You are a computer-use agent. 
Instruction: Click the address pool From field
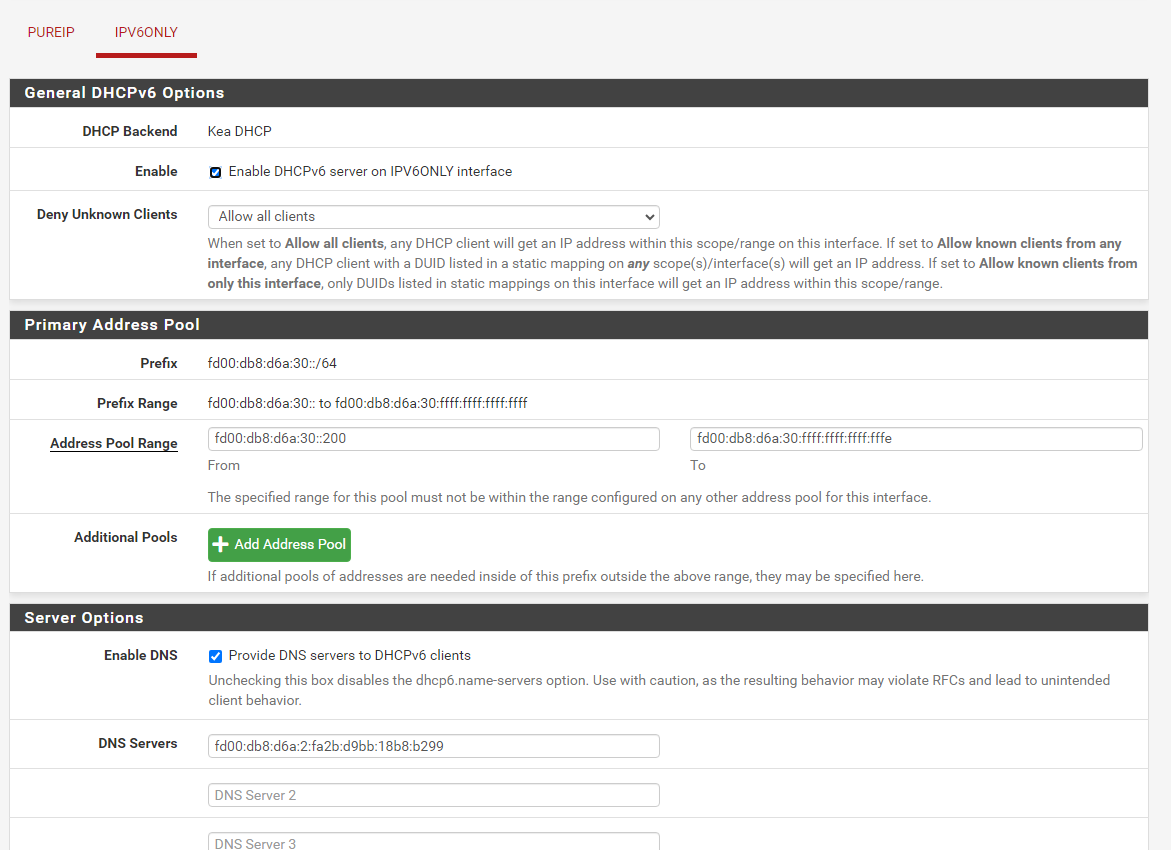(434, 438)
